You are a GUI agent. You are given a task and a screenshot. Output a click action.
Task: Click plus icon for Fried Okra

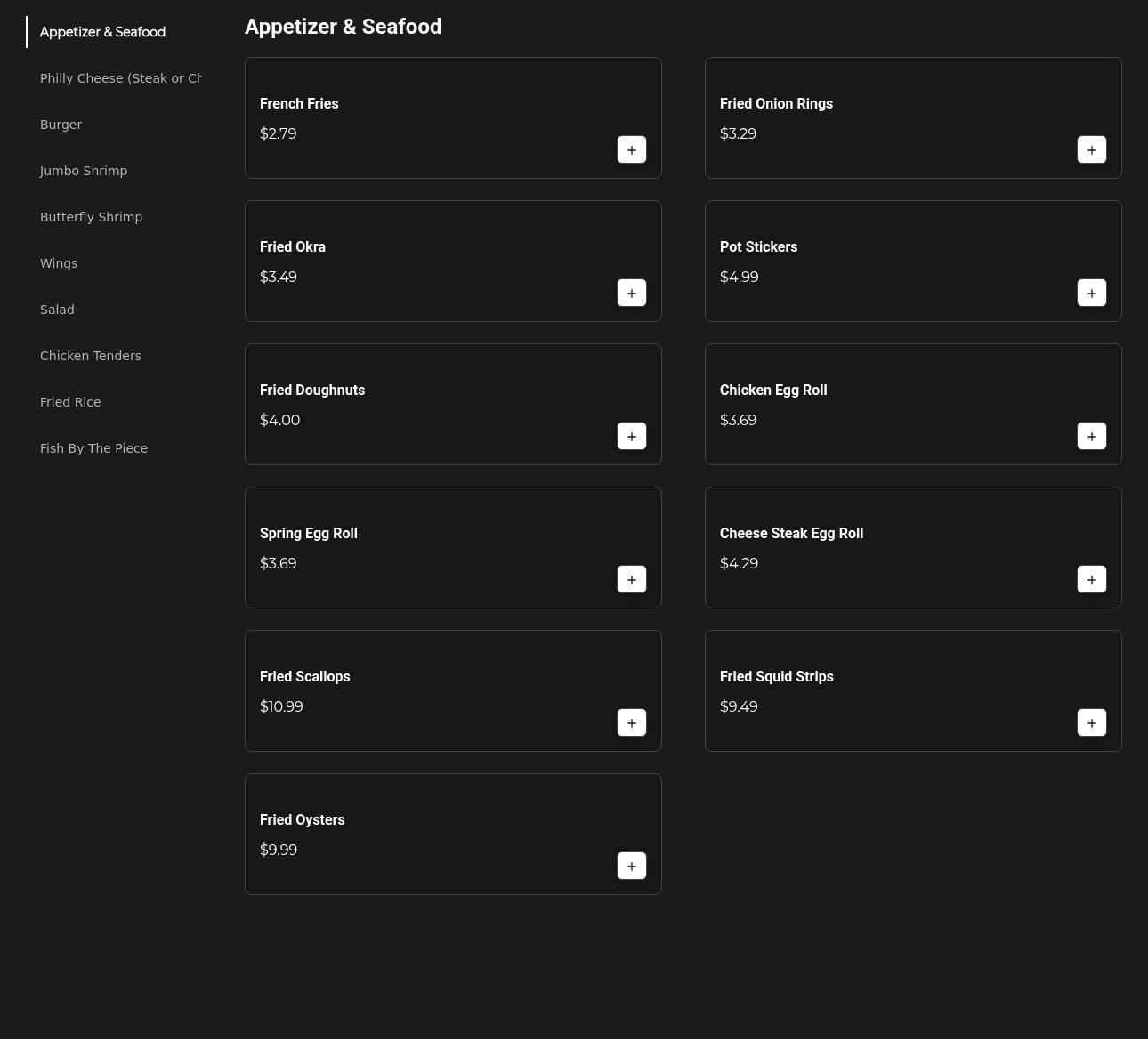pos(631,293)
